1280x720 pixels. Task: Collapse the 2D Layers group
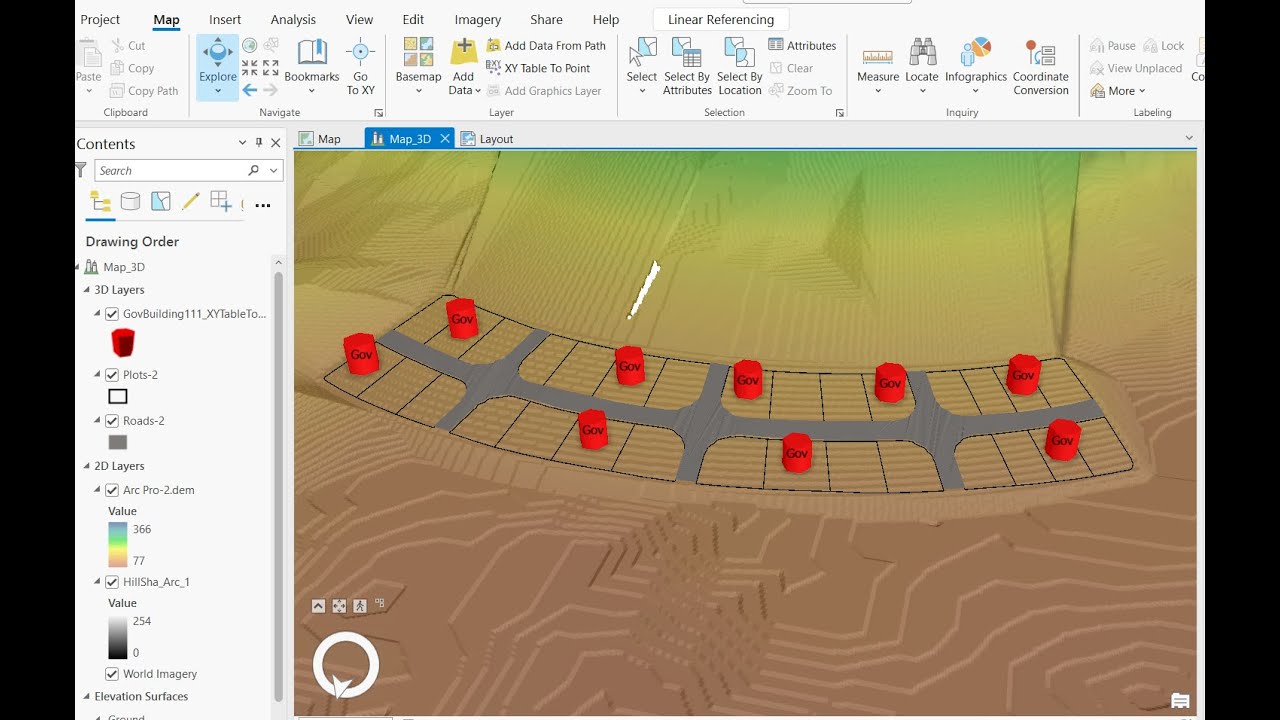pos(86,466)
